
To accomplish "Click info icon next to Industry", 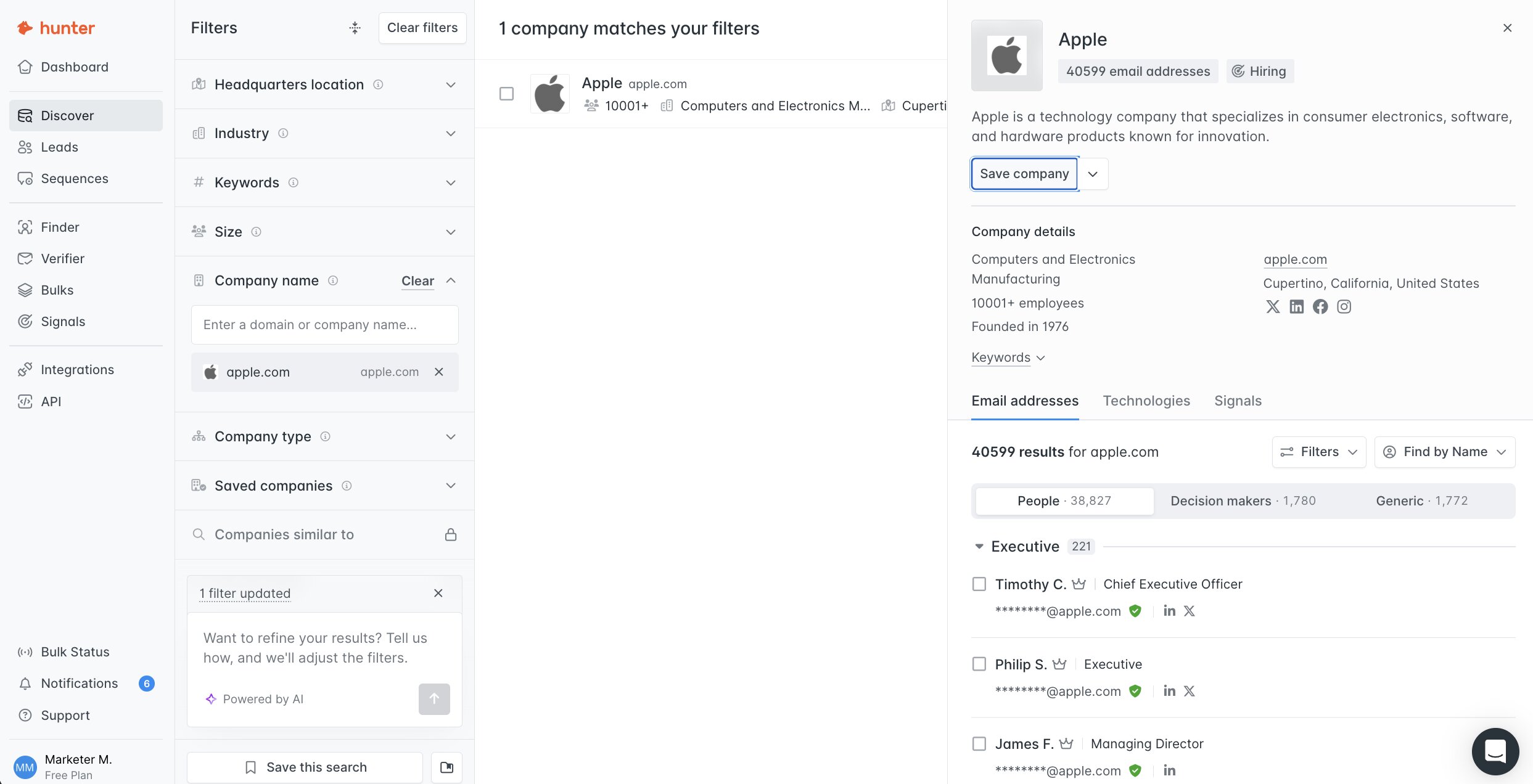I will tap(283, 133).
